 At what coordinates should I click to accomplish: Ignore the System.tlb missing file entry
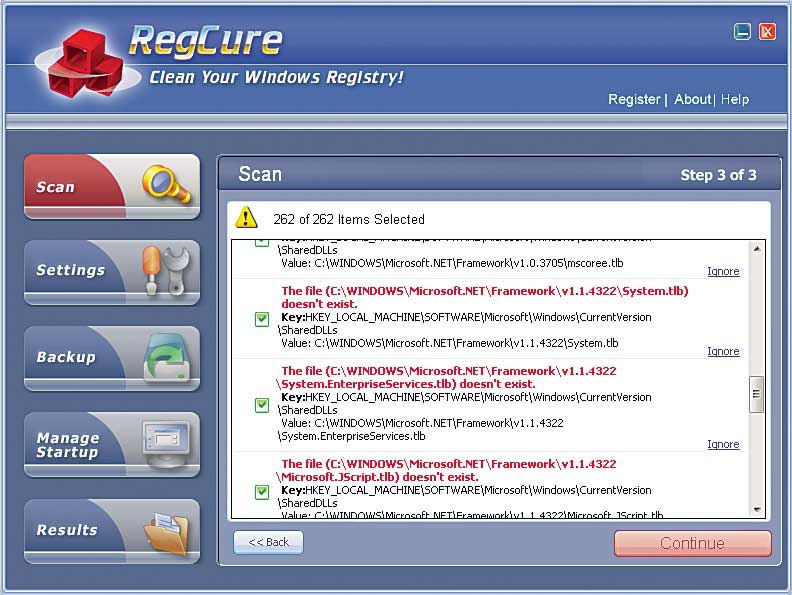pyautogui.click(x=723, y=351)
